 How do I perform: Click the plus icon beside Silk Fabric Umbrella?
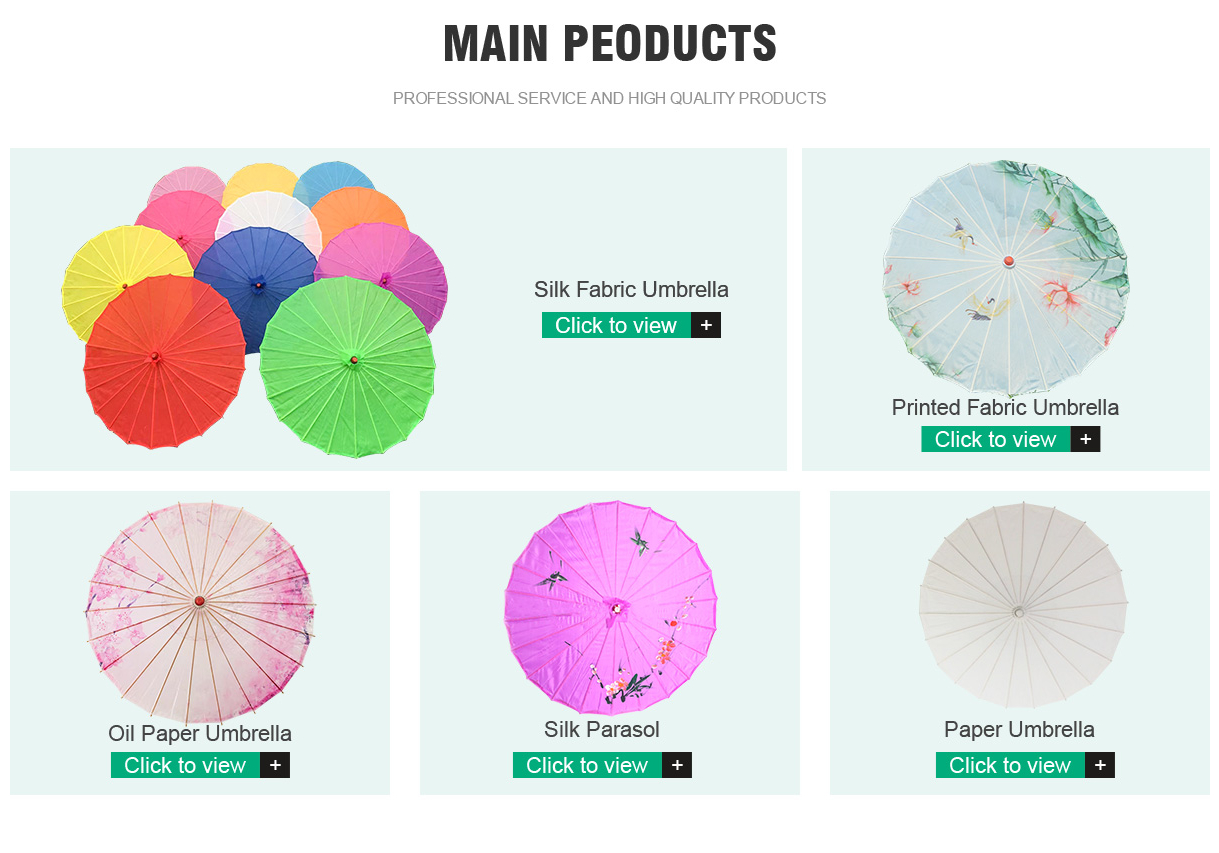[x=706, y=325]
